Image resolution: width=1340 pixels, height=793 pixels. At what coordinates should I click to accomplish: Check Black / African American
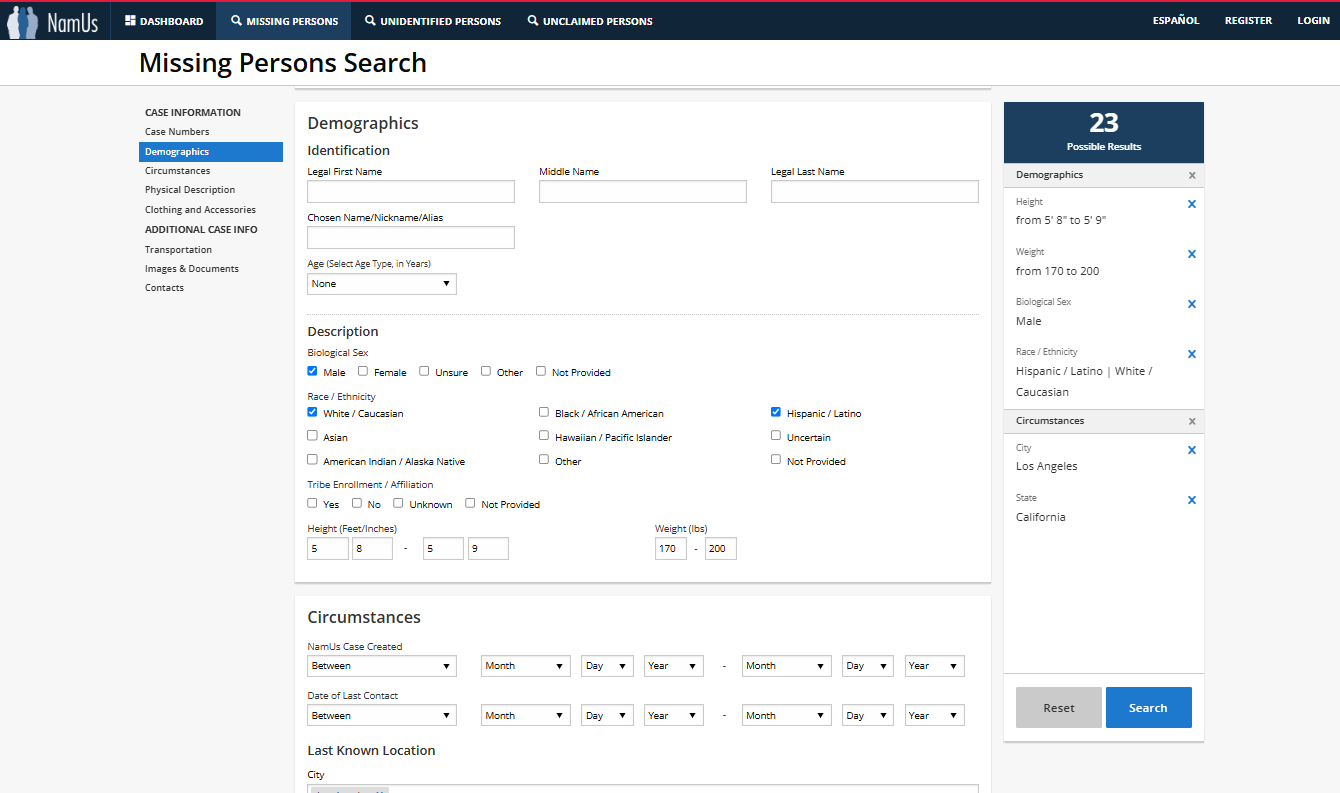[544, 412]
